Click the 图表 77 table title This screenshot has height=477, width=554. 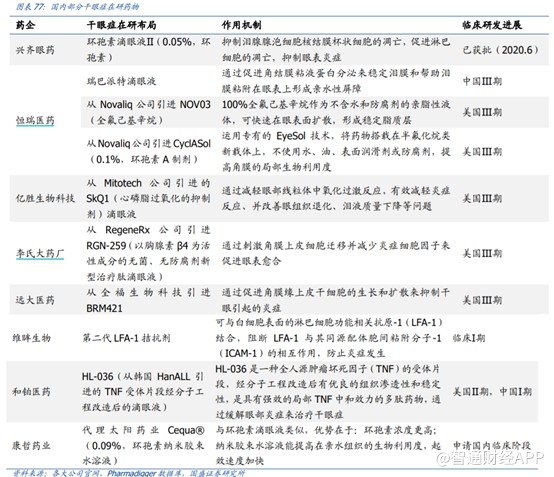point(77,6)
